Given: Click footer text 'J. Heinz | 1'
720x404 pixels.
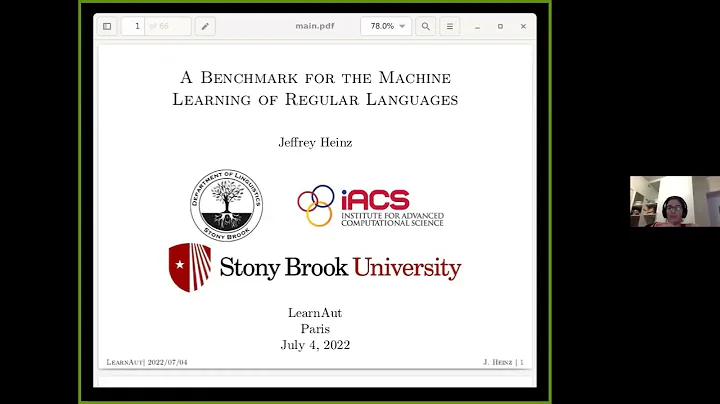Looking at the screenshot, I should tap(503, 362).
